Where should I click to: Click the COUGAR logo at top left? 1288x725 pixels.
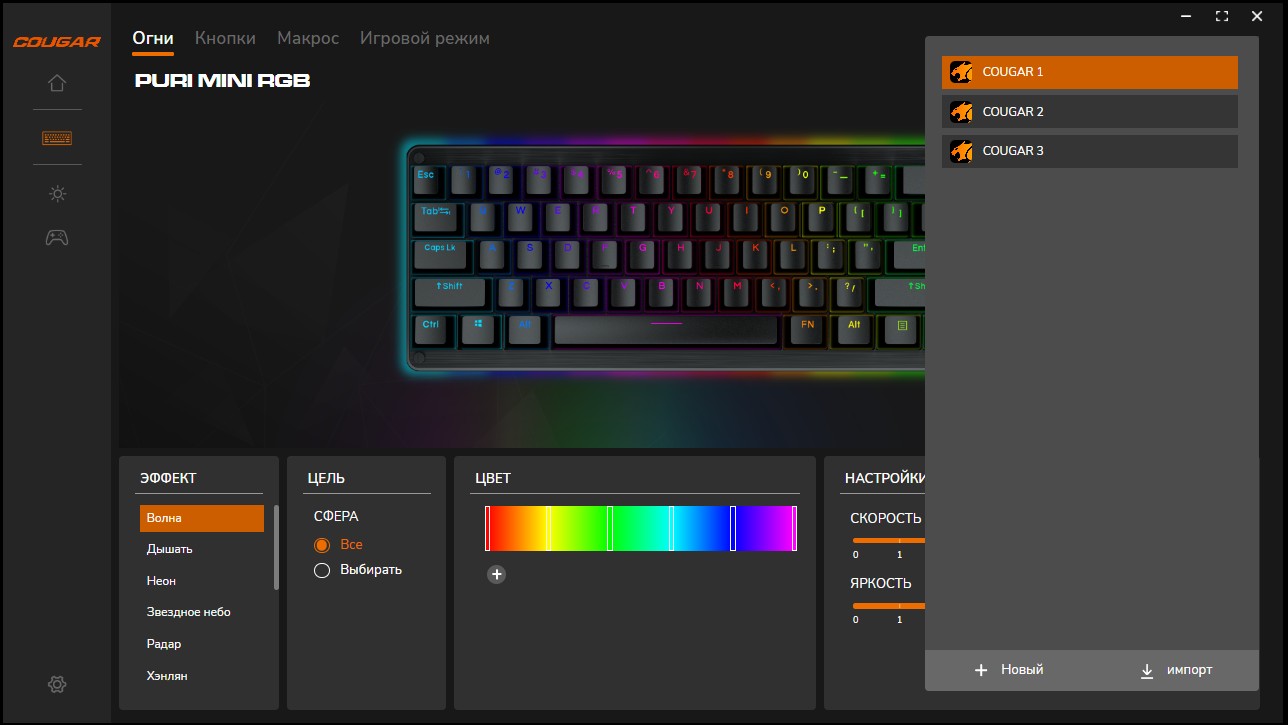pyautogui.click(x=57, y=42)
